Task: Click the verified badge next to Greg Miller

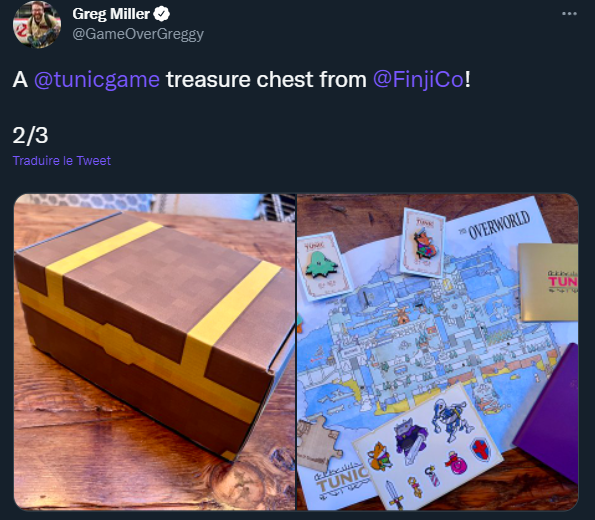Action: [161, 14]
